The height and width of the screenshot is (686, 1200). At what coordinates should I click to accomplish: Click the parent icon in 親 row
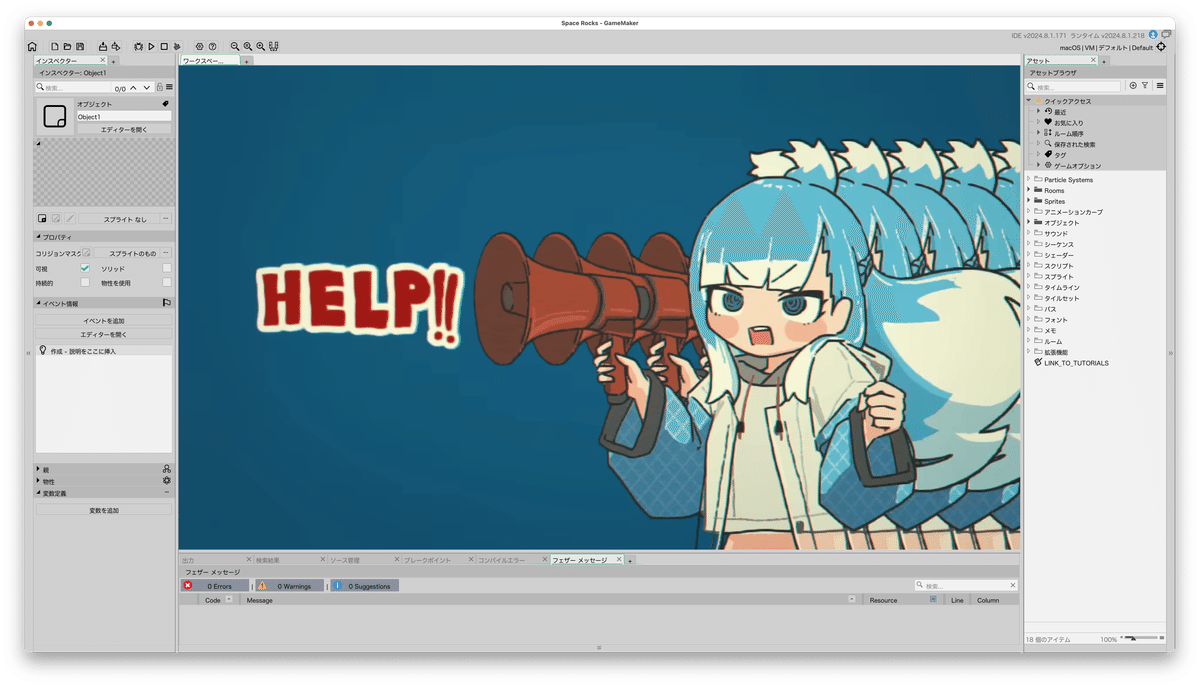click(166, 469)
